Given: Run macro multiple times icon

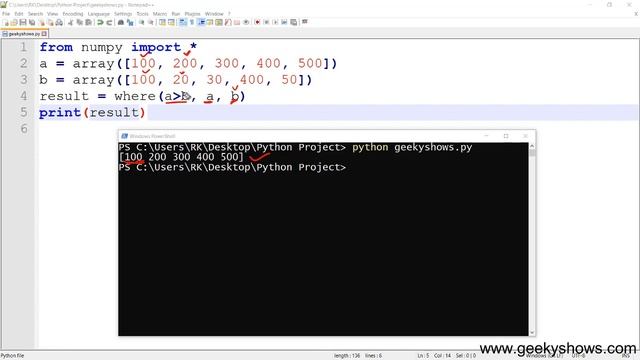Looking at the screenshot, I should 284,22.
